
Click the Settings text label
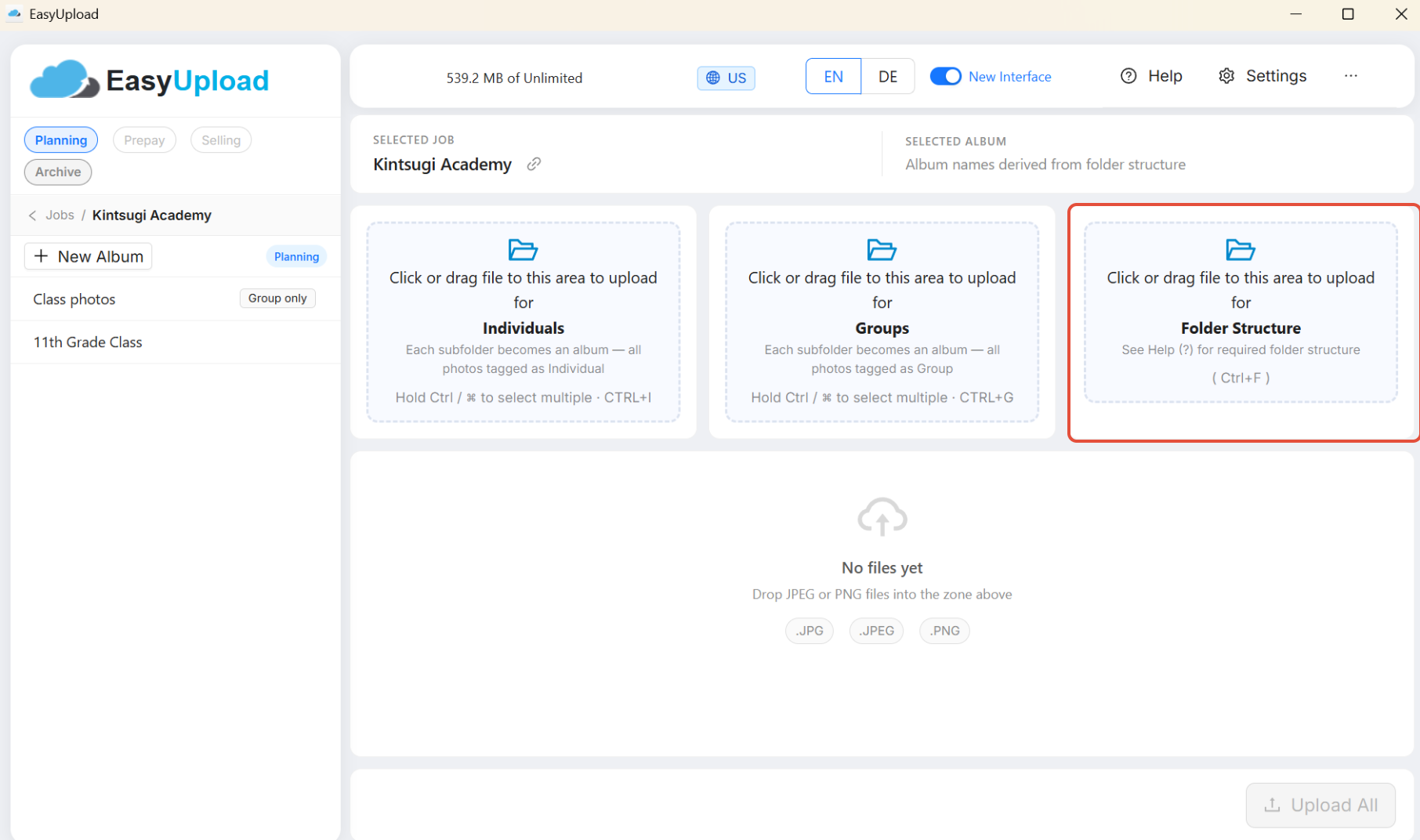[1276, 76]
